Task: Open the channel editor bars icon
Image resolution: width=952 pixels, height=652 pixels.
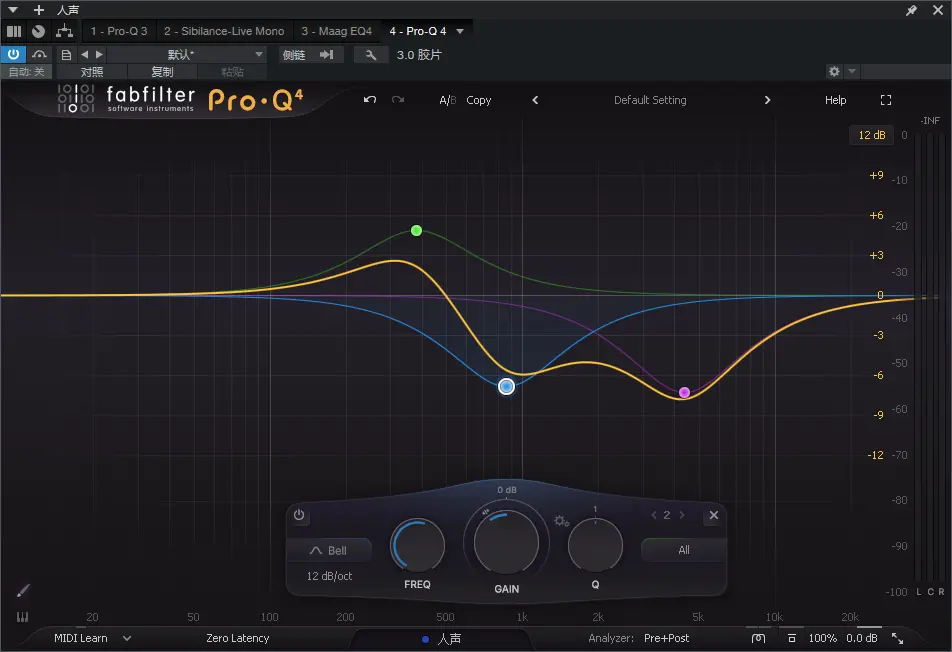Action: [x=14, y=31]
